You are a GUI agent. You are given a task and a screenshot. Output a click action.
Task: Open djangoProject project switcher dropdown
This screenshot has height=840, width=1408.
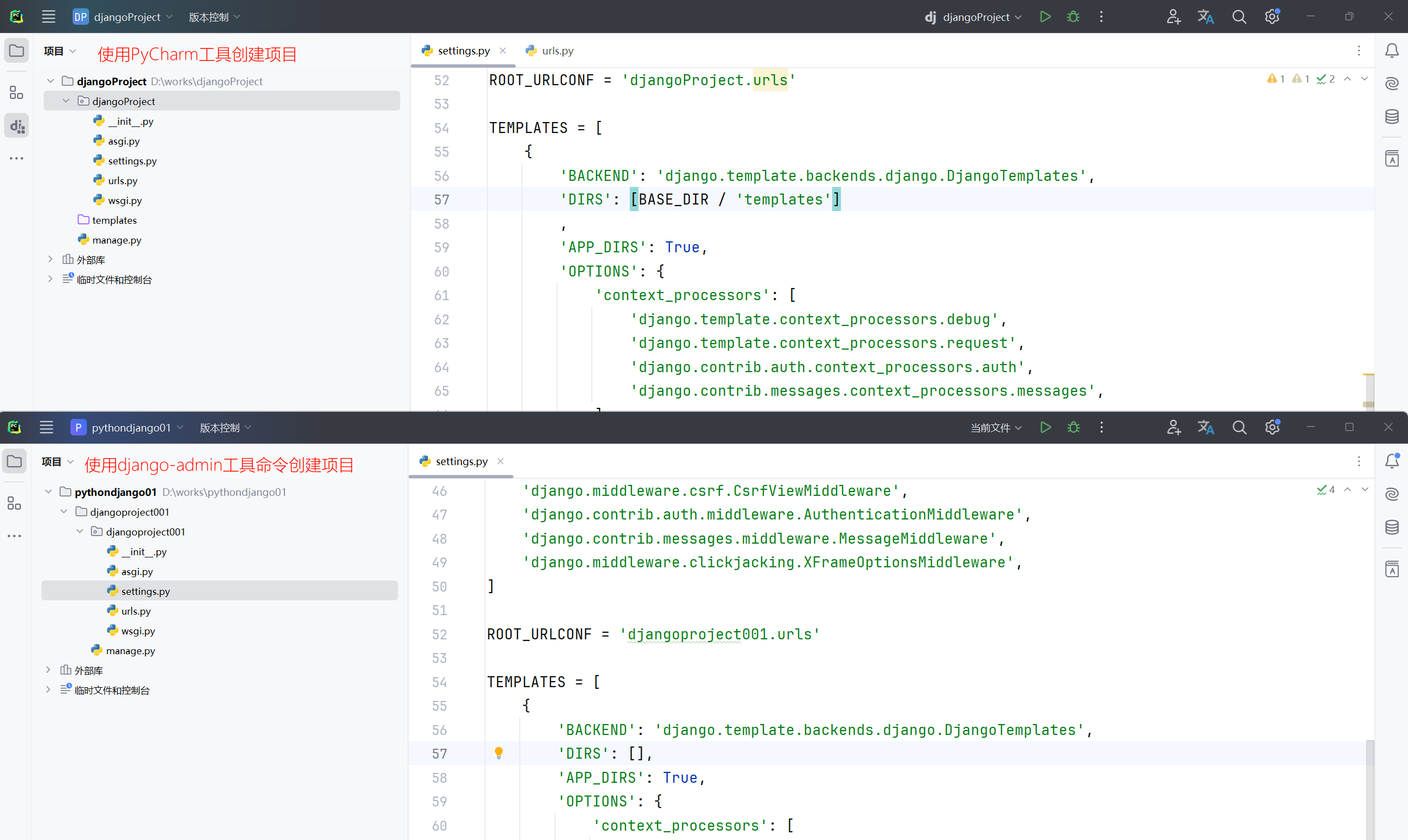pyautogui.click(x=122, y=17)
